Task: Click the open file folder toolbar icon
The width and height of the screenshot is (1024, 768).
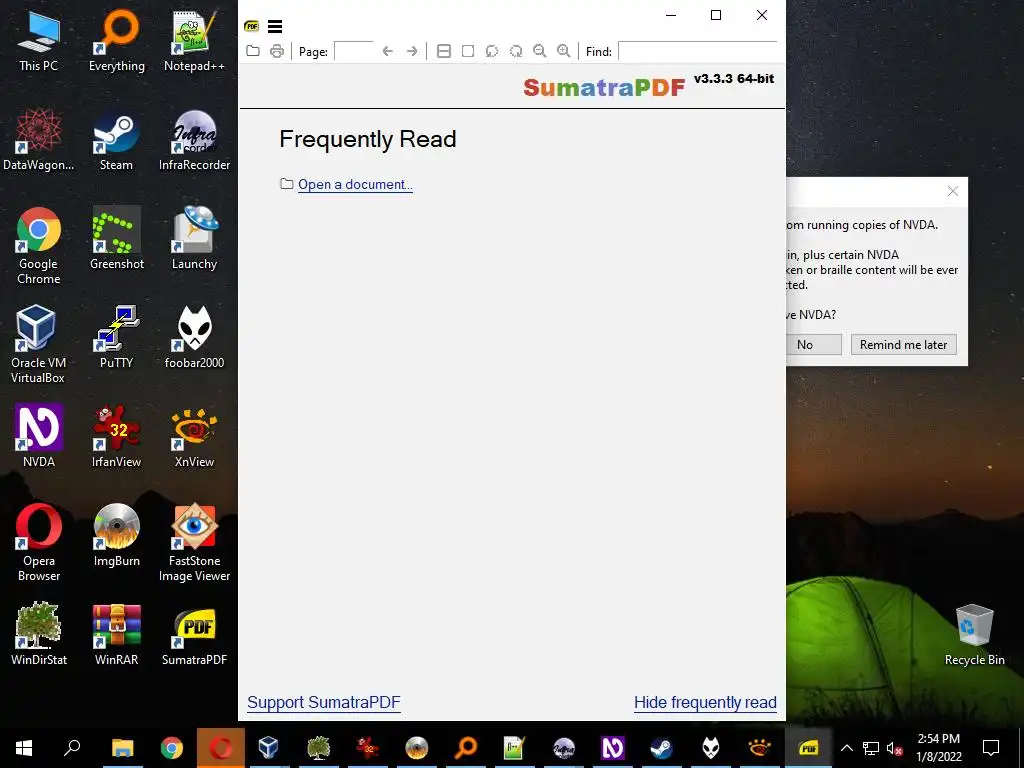Action: (253, 51)
